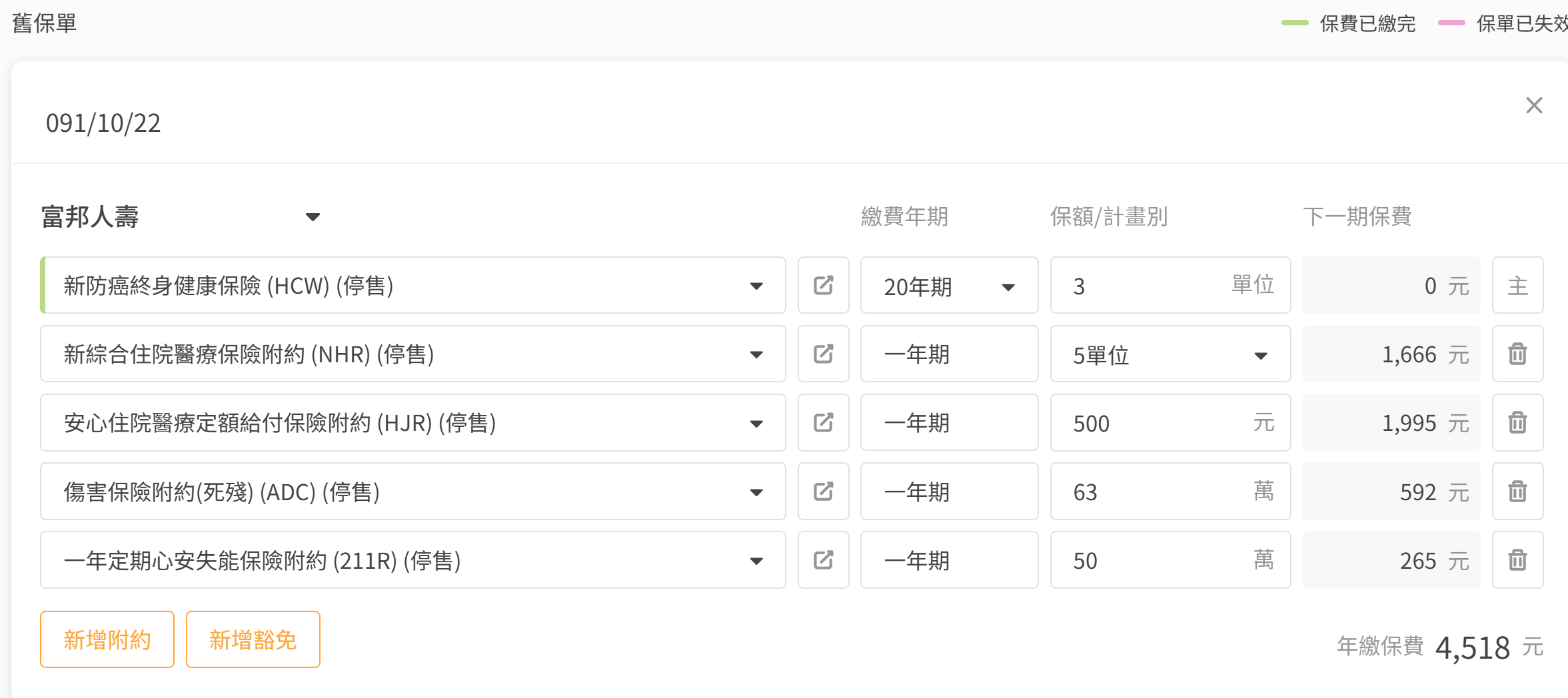Screen dimensions: 1568x698
Task: Open the 5單位 plan dropdown
Action: click(x=1170, y=354)
